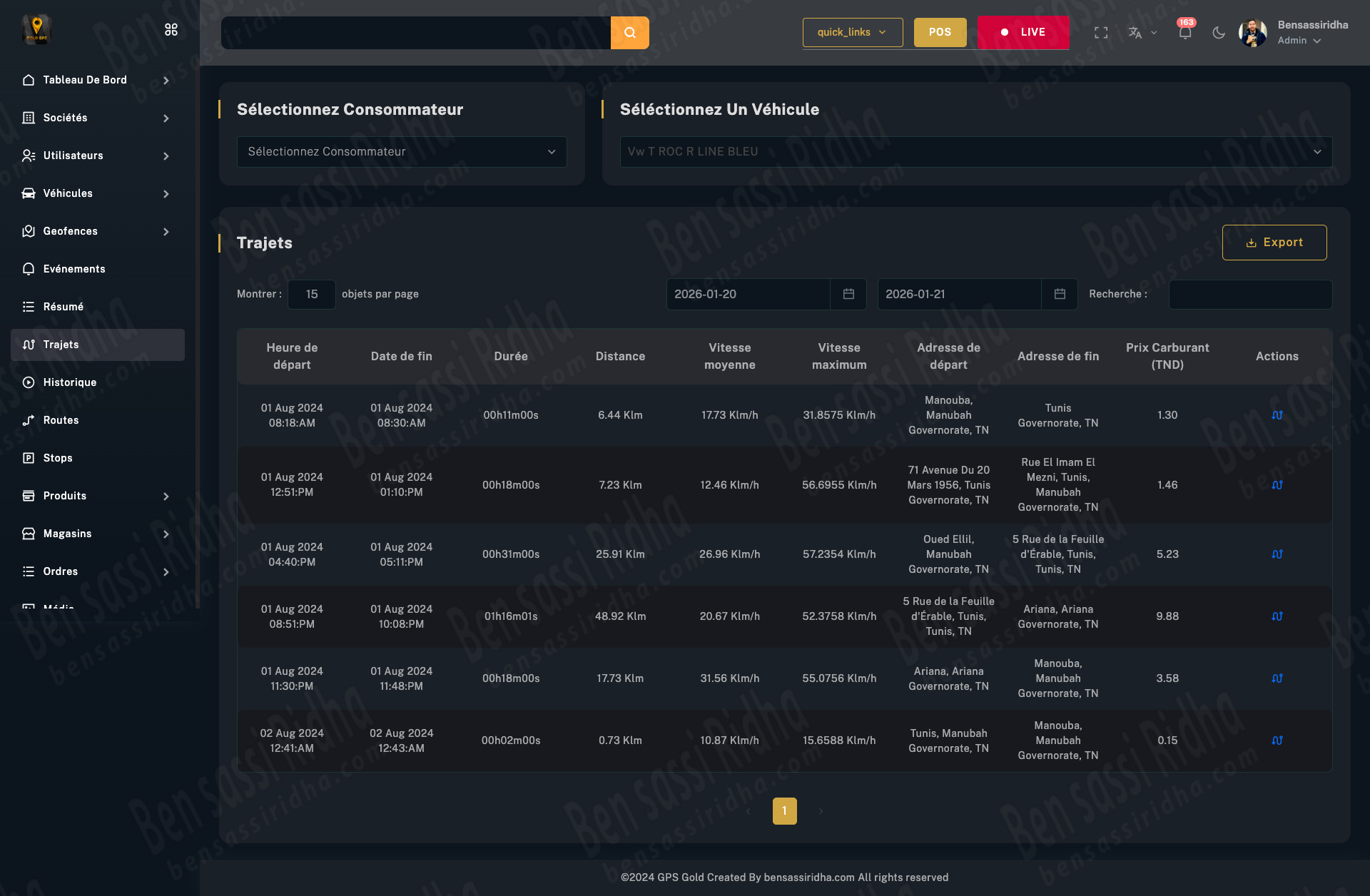View route for the 08:18 AM trip
This screenshot has width=1370, height=896.
coord(1277,415)
